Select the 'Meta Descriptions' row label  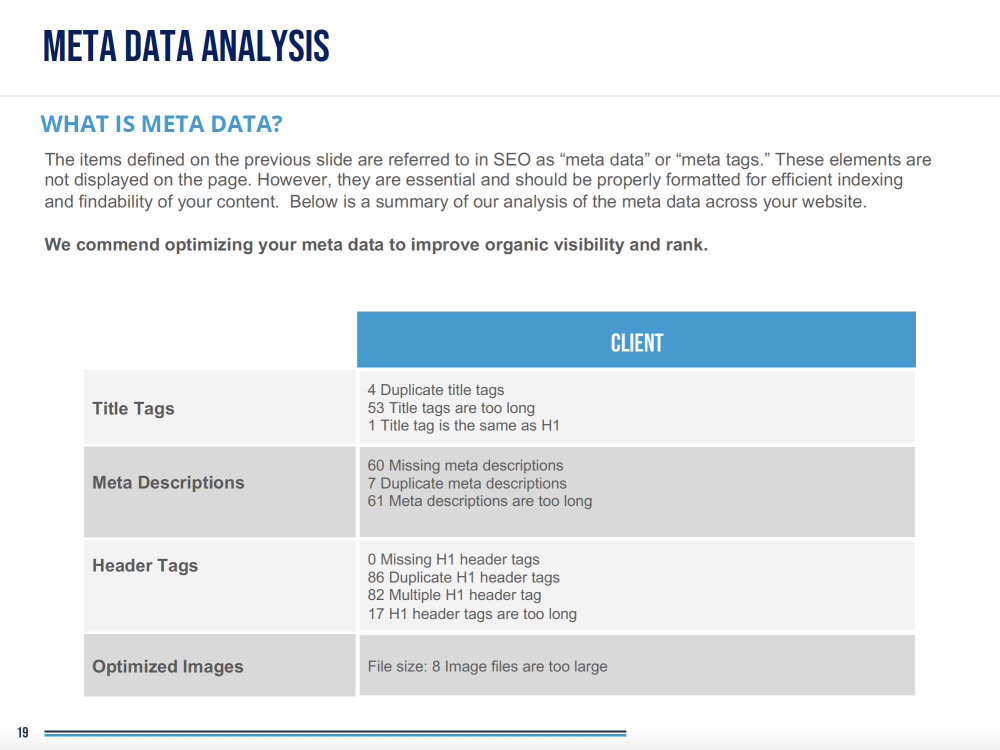[x=168, y=482]
